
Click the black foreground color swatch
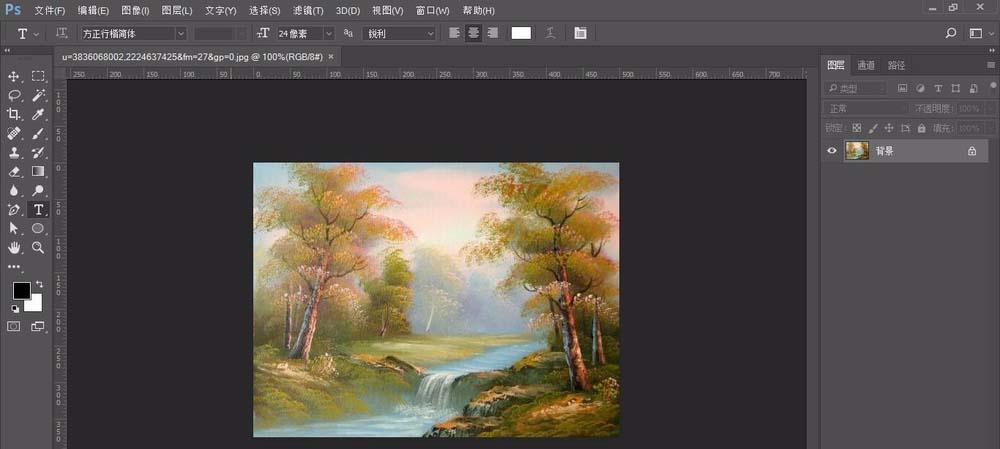point(21,291)
